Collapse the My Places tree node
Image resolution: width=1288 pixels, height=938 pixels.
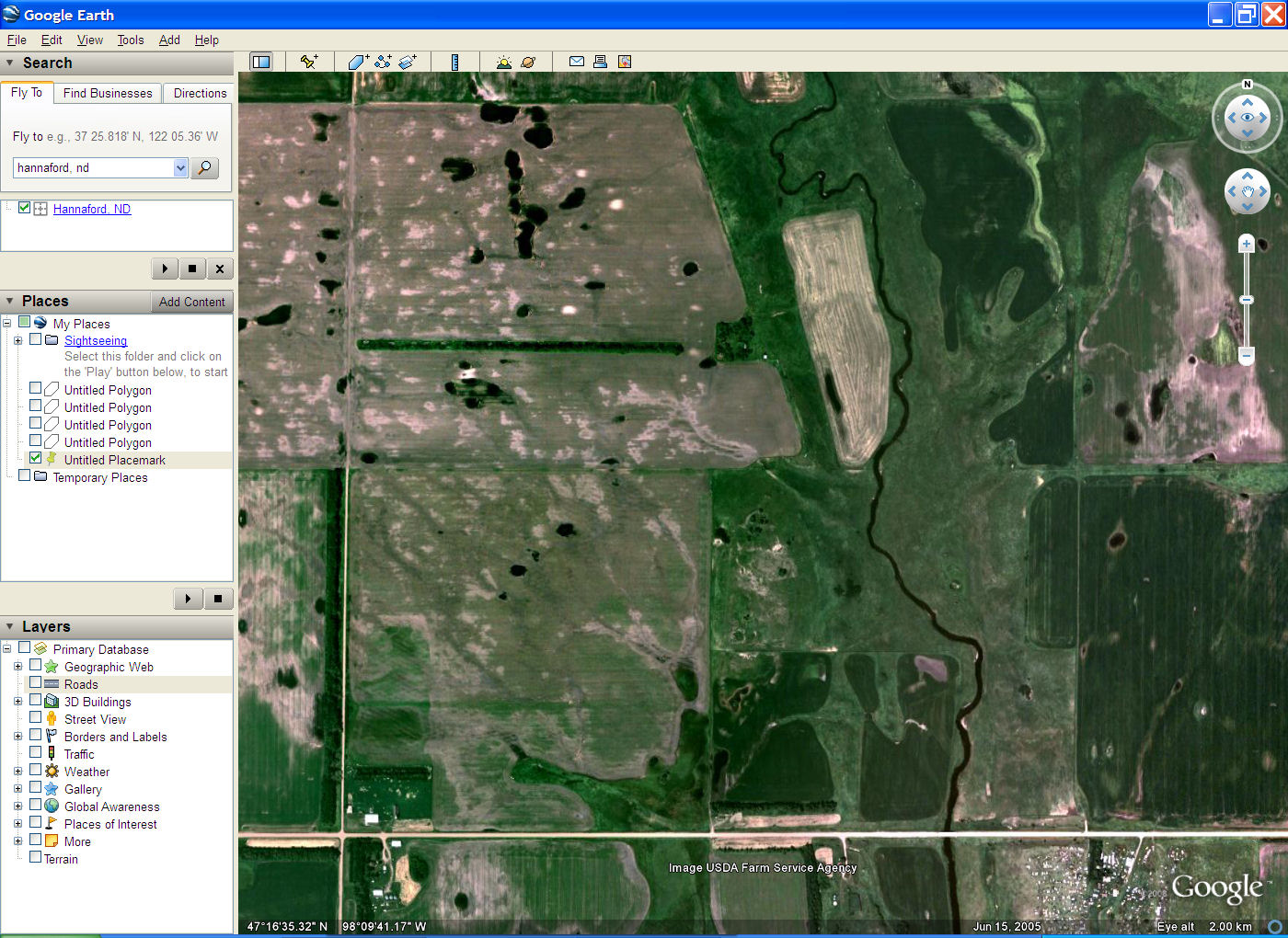(x=6, y=324)
